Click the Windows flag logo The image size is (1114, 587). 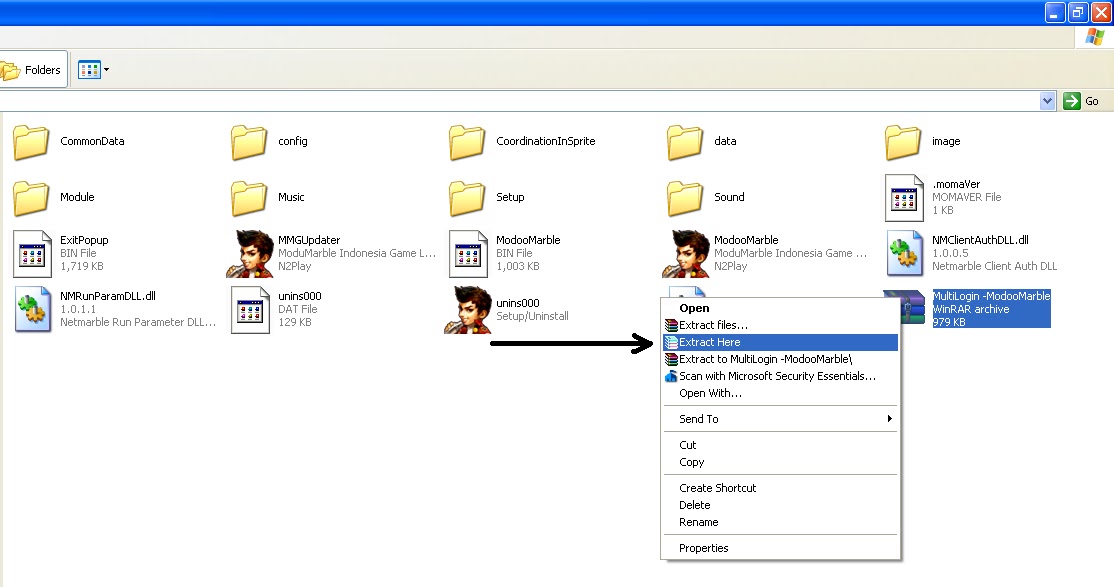pos(1095,37)
